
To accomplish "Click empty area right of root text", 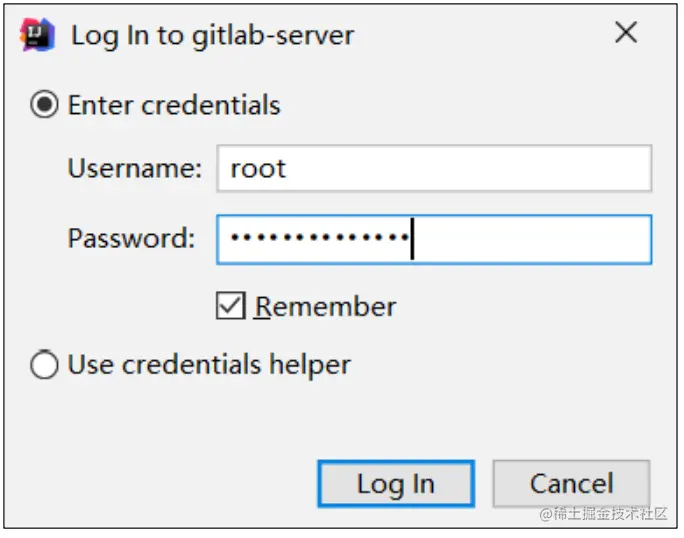I will (x=469, y=168).
